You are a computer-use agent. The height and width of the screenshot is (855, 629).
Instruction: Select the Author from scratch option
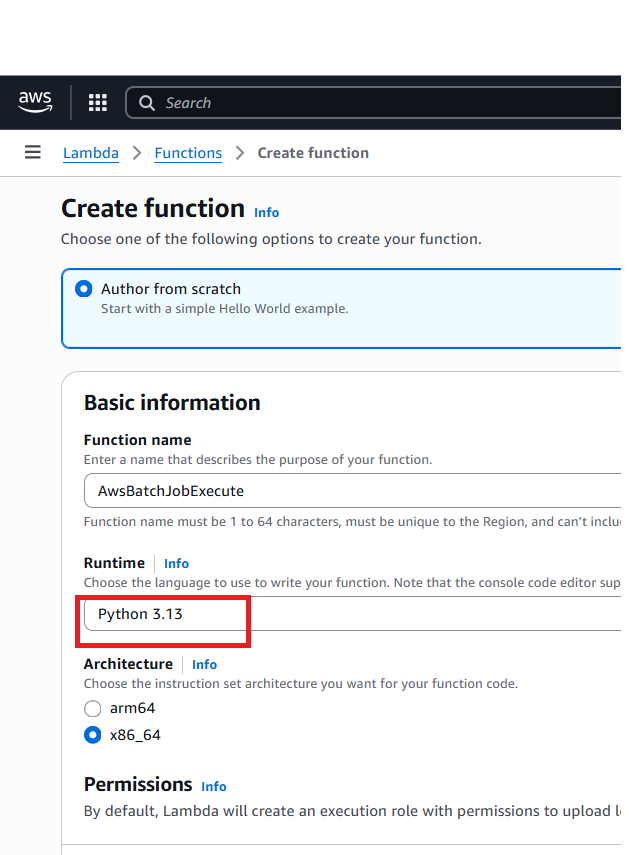pos(84,289)
